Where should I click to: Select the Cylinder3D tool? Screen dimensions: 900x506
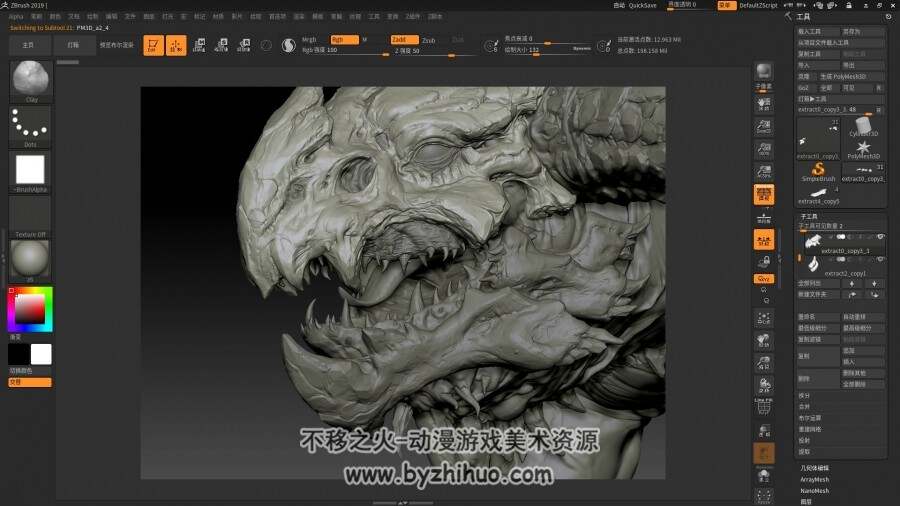pos(863,127)
